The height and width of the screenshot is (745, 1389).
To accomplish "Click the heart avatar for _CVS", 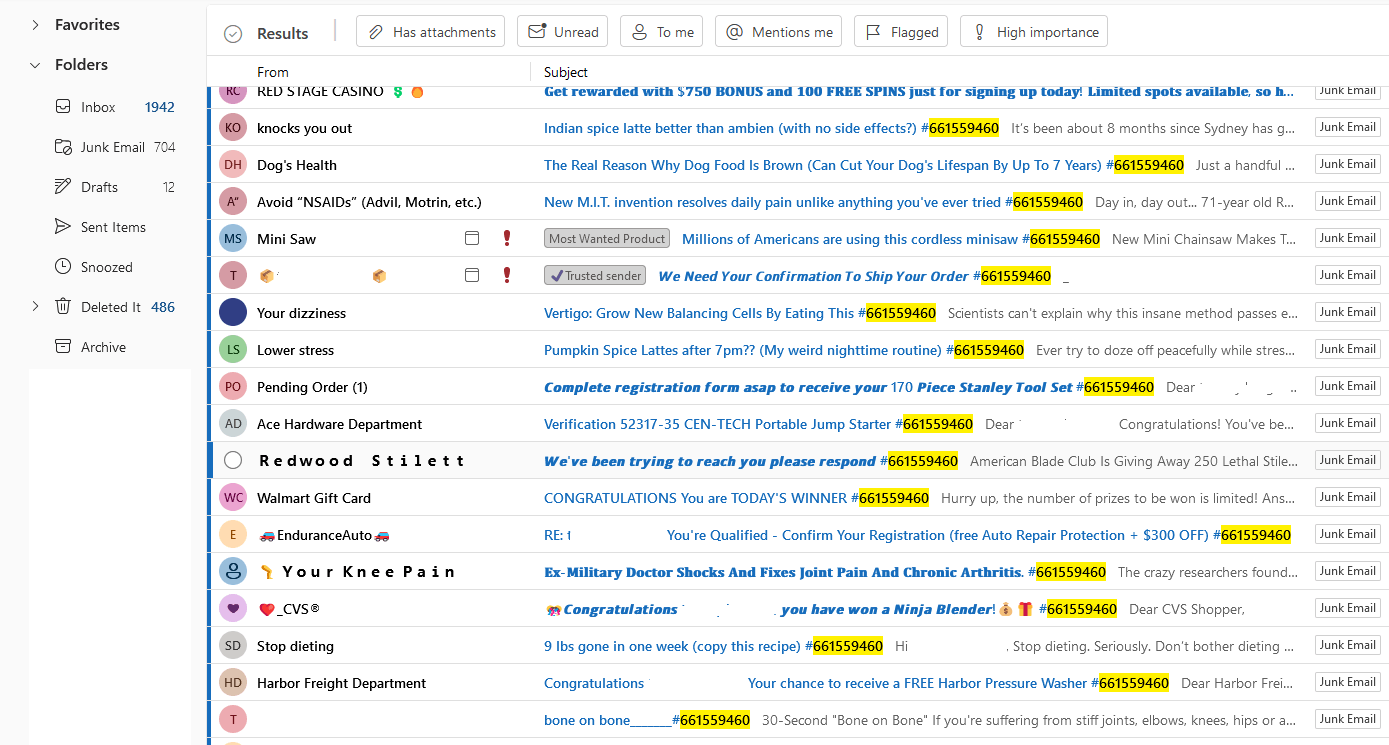I will point(233,609).
